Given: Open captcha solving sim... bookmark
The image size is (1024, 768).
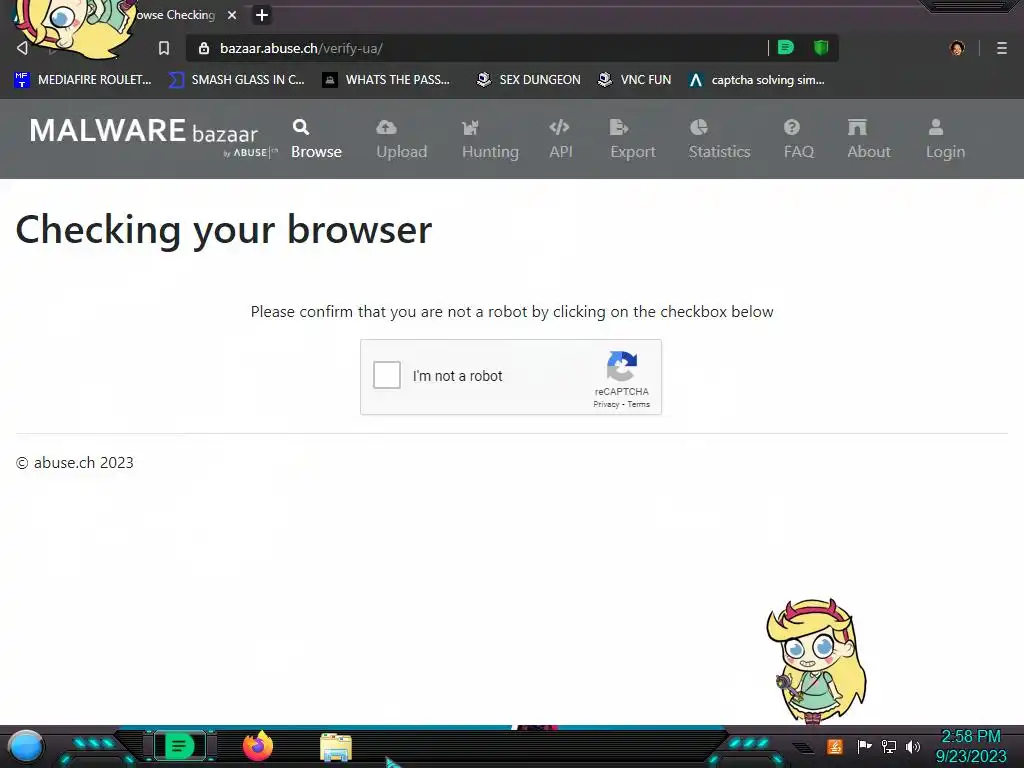Looking at the screenshot, I should tap(757, 80).
